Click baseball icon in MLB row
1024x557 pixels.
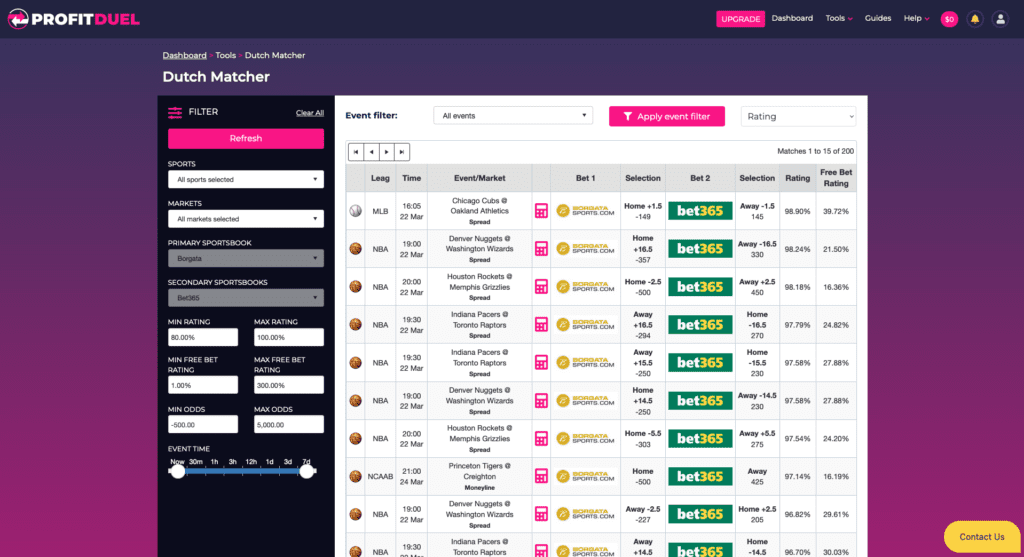tap(355, 211)
